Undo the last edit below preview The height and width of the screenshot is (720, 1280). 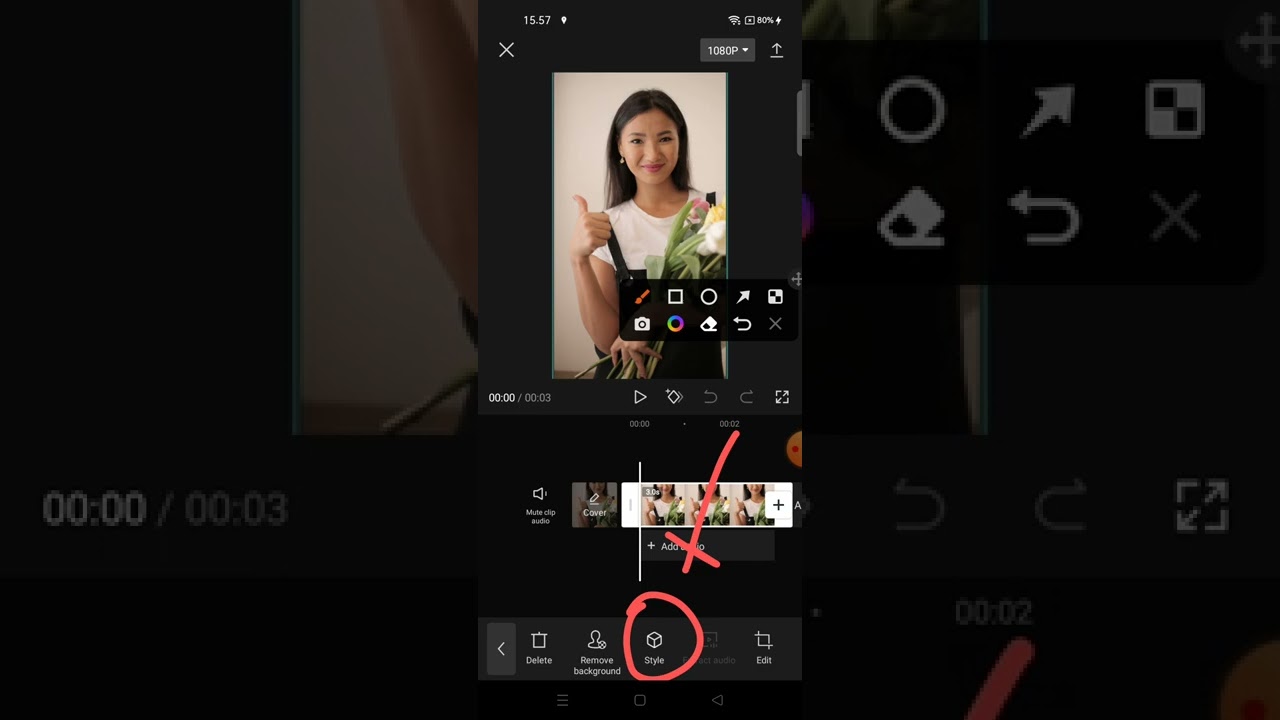coord(710,397)
